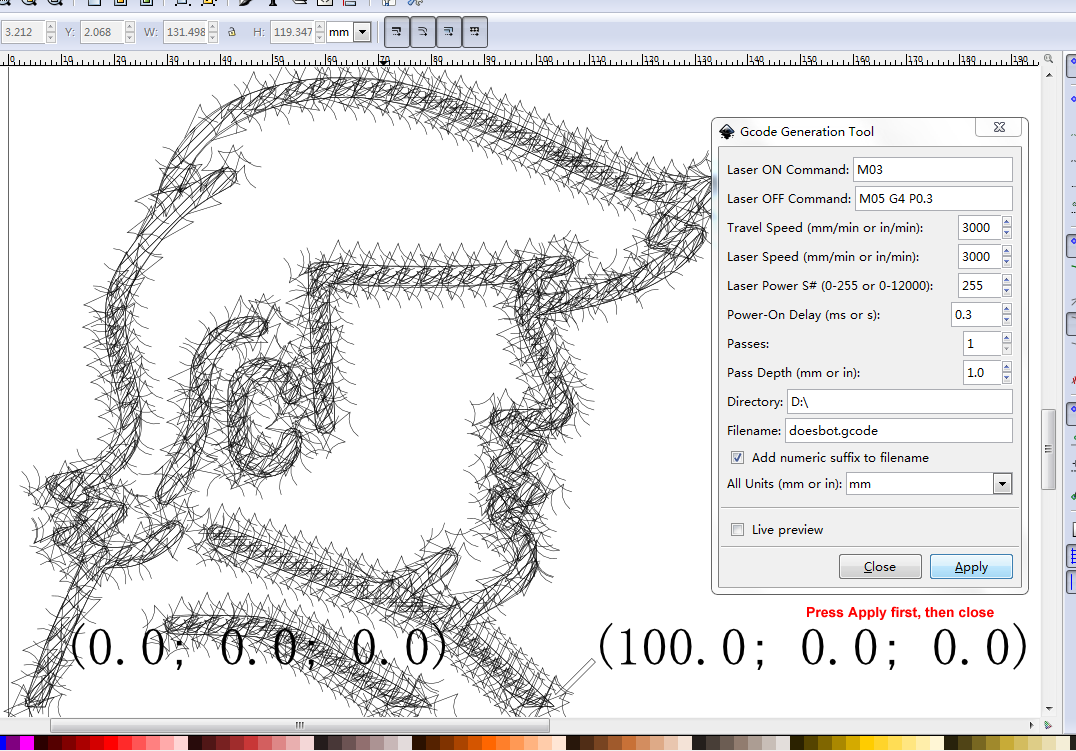Toggle move gradients with objects button
Image resolution: width=1076 pixels, height=751 pixels.
(448, 32)
